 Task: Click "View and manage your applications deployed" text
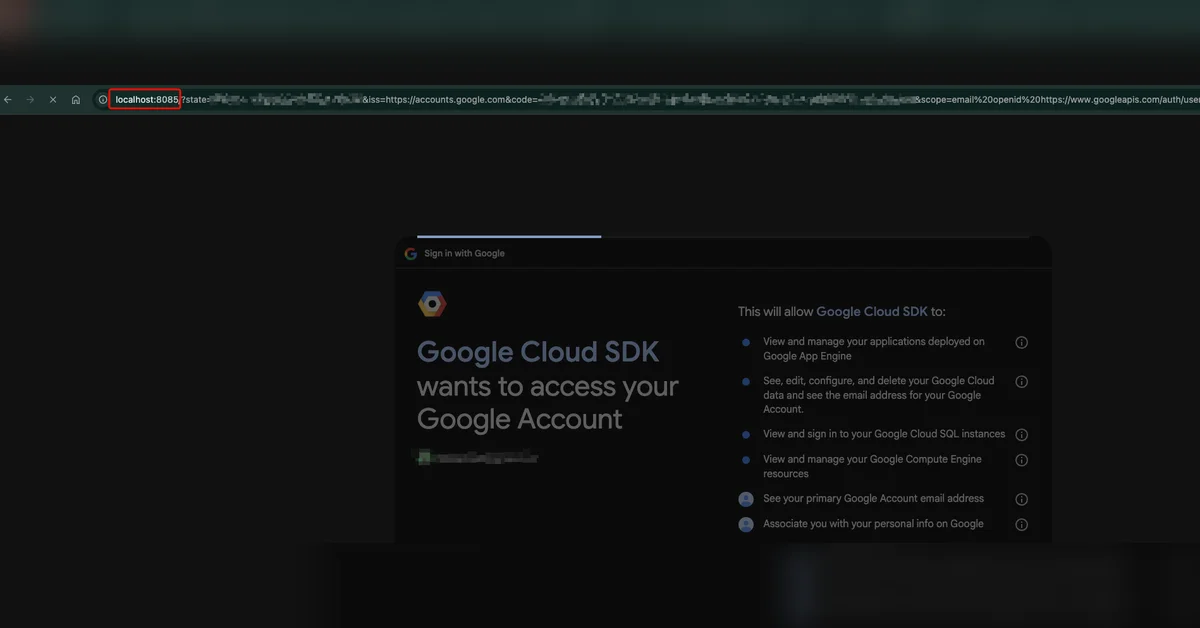point(873,349)
